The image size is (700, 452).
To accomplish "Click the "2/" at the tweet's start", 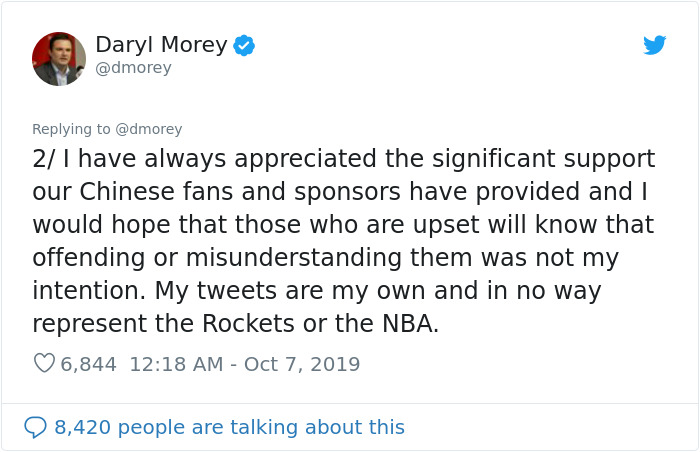I will point(44,159).
